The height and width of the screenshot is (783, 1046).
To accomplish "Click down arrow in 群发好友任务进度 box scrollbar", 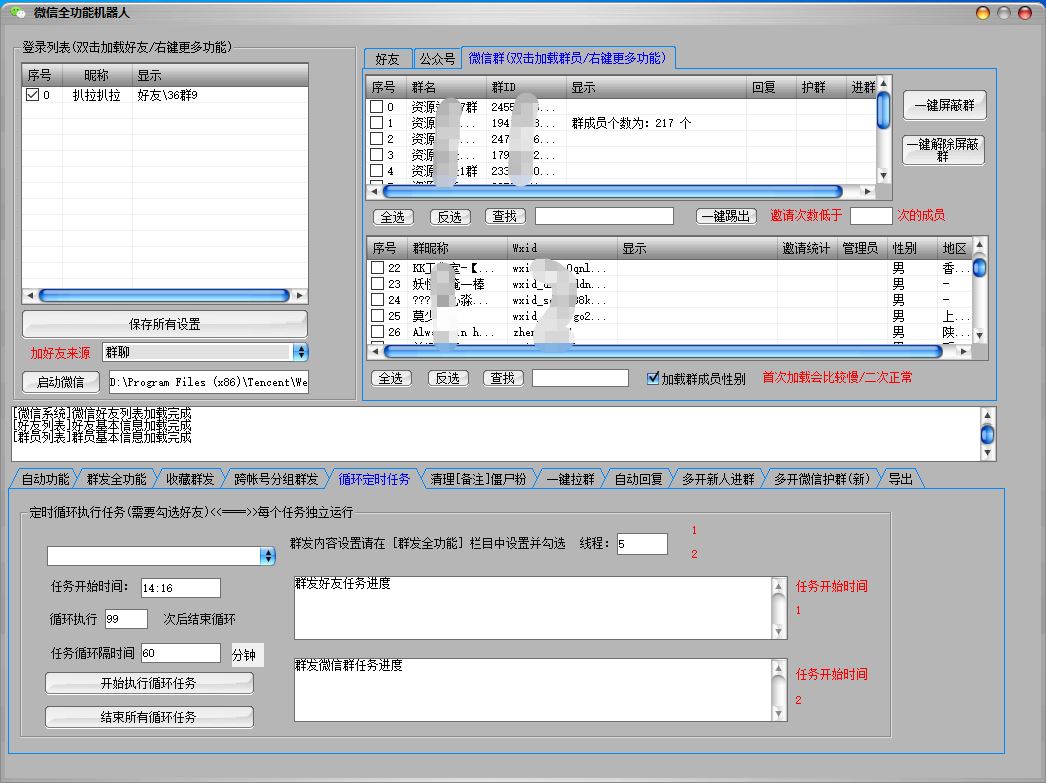I will point(779,632).
